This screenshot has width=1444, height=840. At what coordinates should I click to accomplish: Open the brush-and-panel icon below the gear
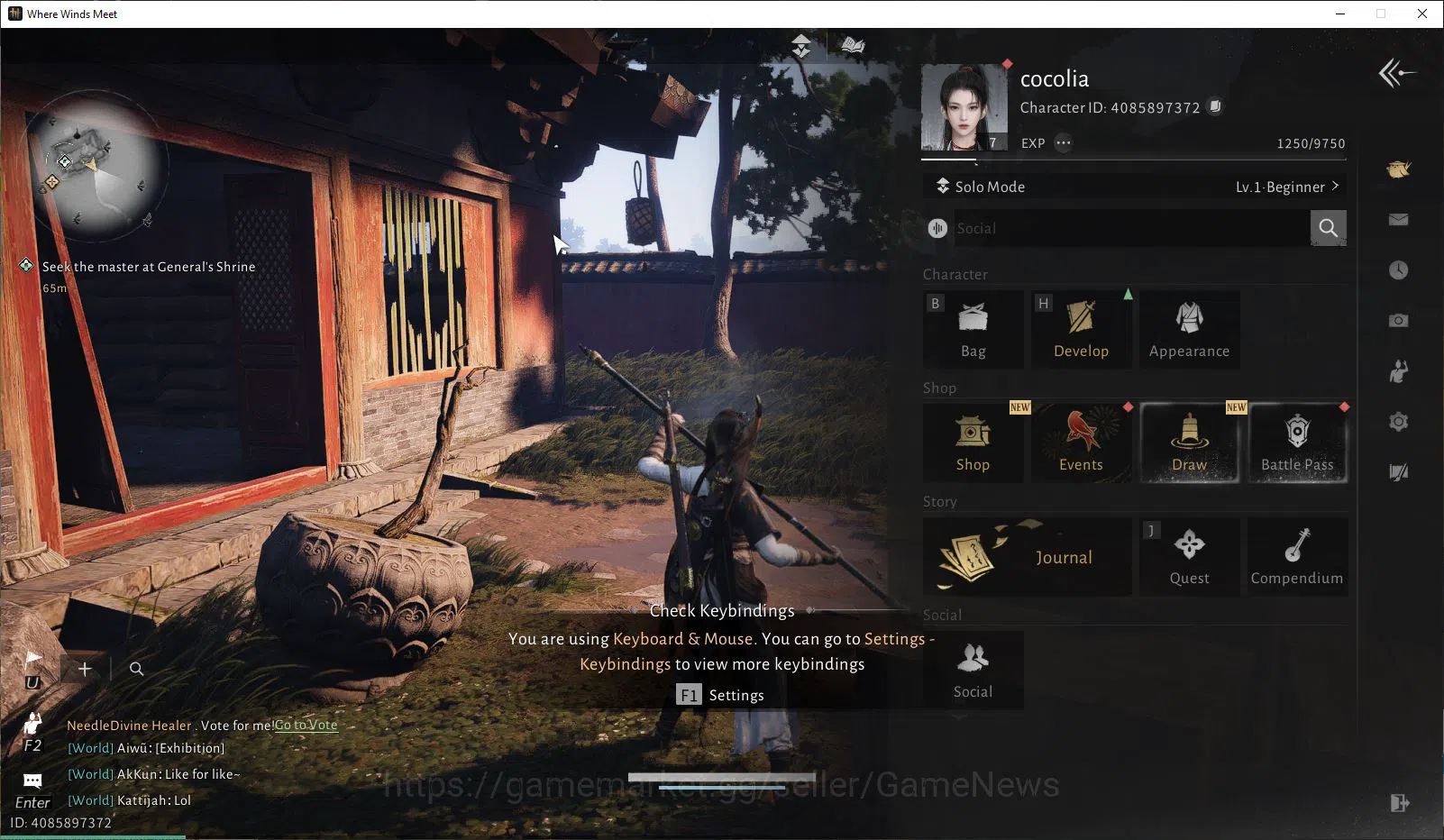click(1398, 471)
